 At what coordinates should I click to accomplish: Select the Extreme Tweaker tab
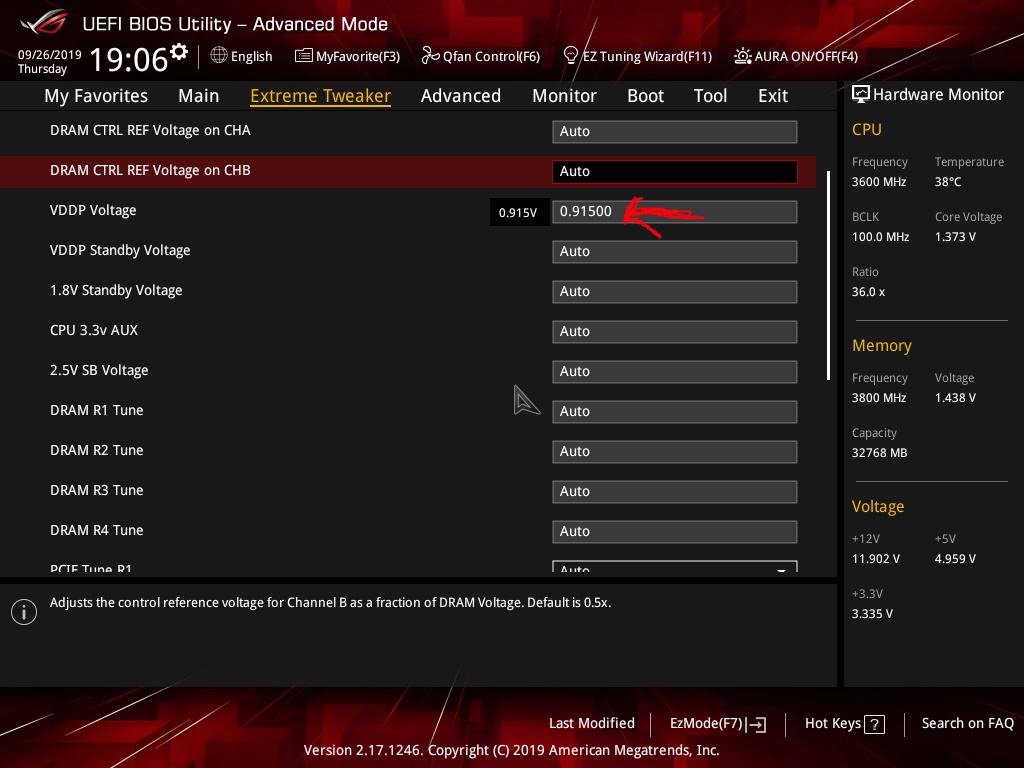point(321,96)
